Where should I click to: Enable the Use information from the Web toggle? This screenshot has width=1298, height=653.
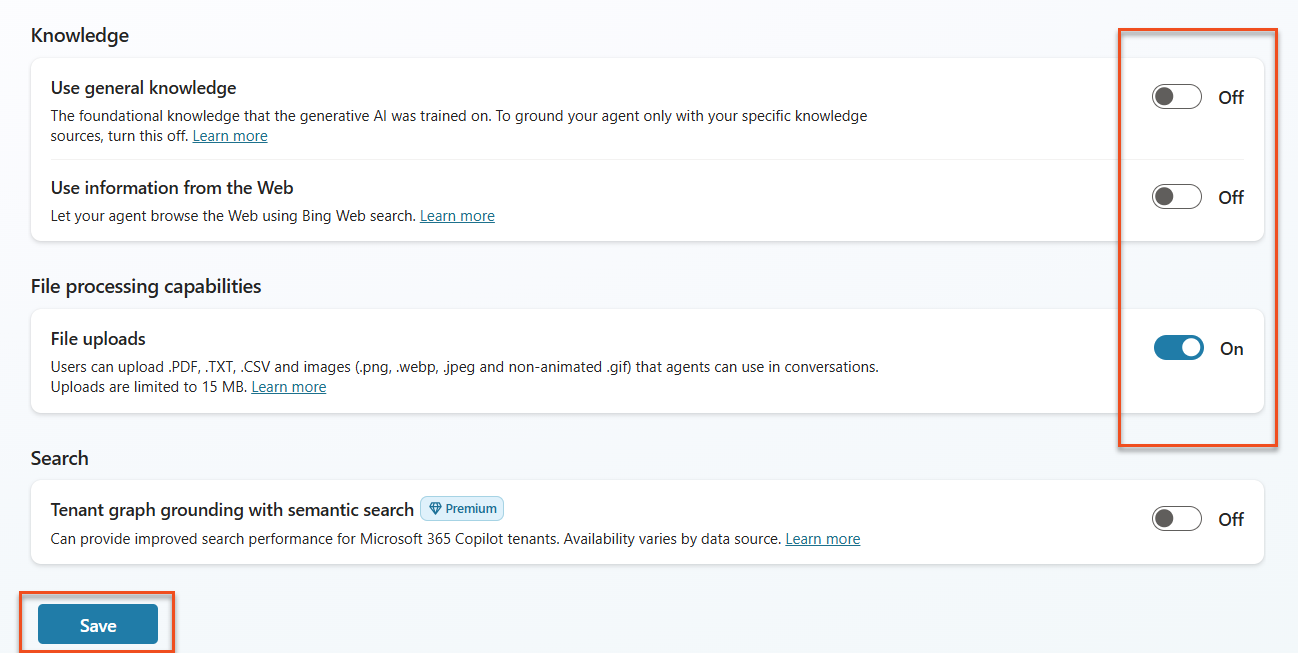1176,196
